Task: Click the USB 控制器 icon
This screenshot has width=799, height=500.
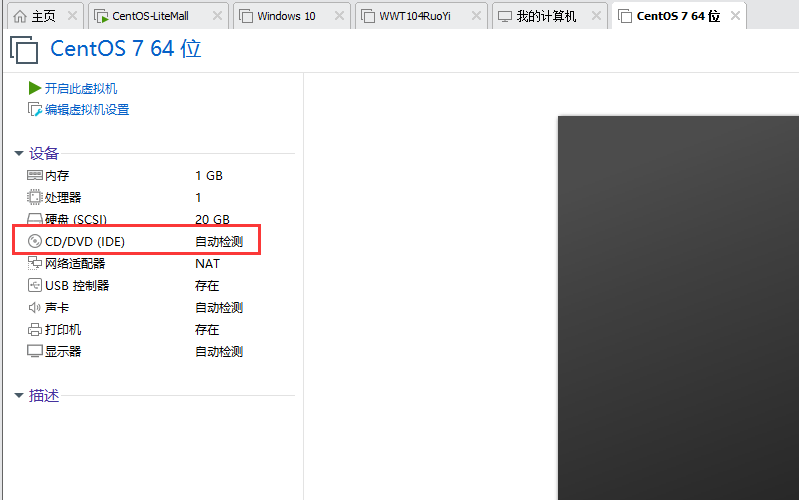Action: pos(35,286)
